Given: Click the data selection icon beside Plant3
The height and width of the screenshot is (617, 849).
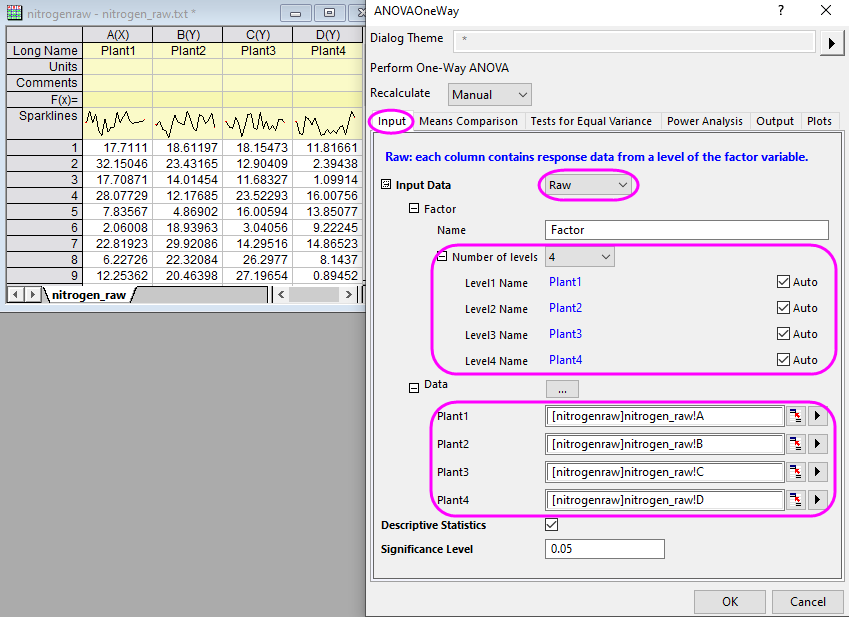Looking at the screenshot, I should (x=795, y=472).
